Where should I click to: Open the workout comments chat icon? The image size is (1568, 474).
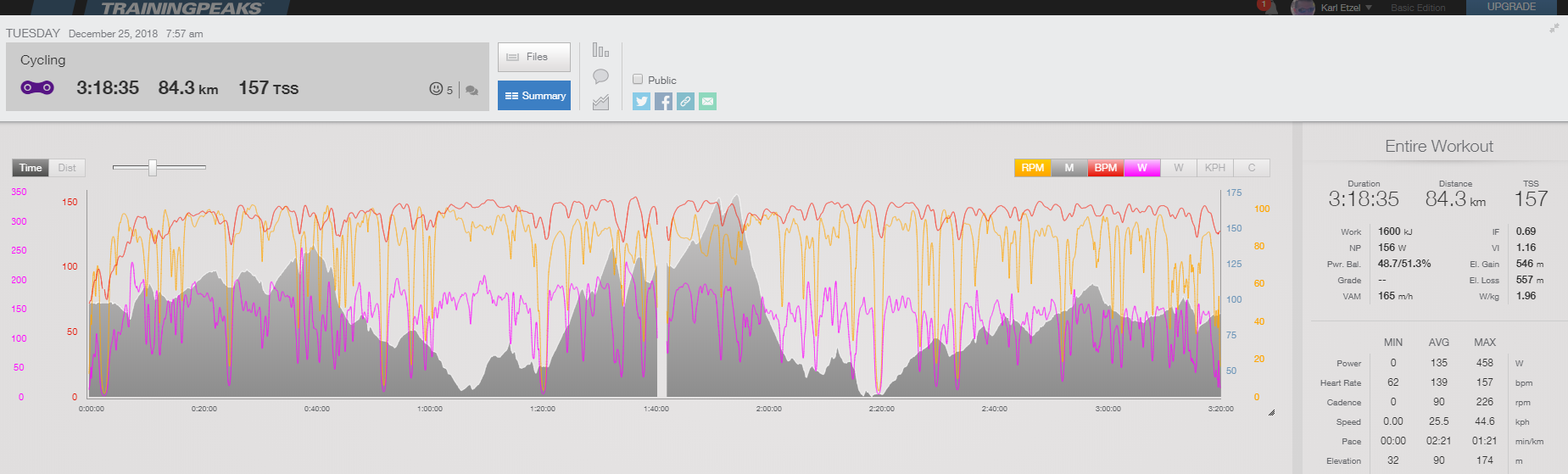pos(472,90)
